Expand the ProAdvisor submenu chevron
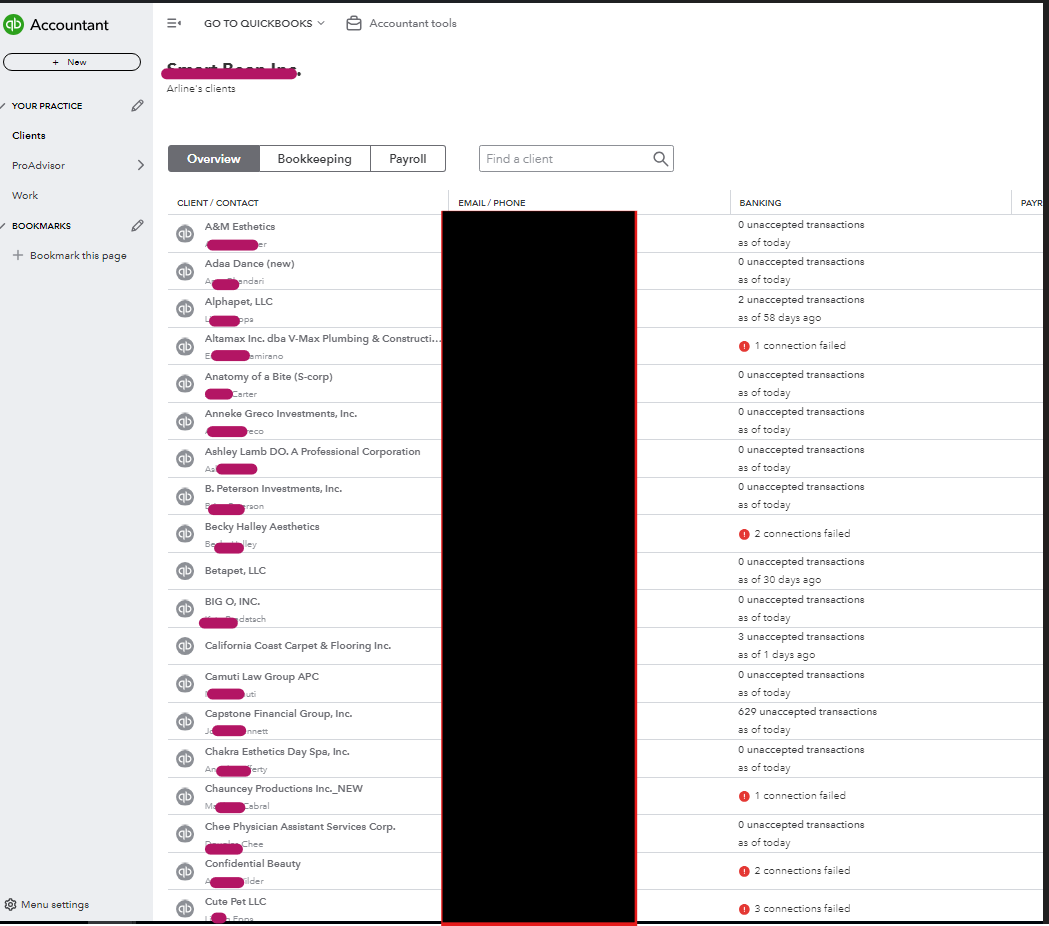The height and width of the screenshot is (926, 1049). (x=140, y=165)
